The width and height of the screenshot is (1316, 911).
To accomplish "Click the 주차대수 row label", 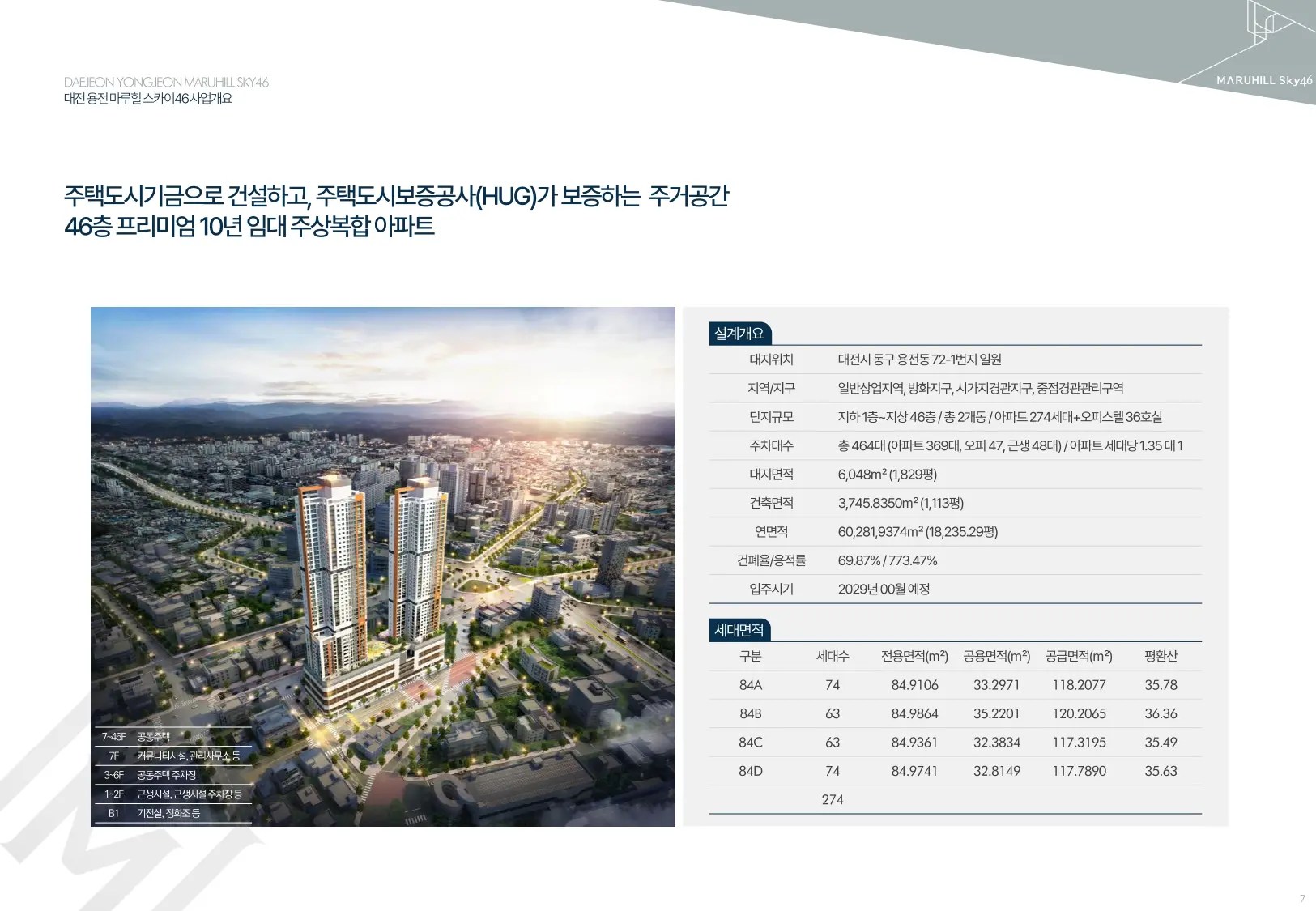I will (771, 445).
